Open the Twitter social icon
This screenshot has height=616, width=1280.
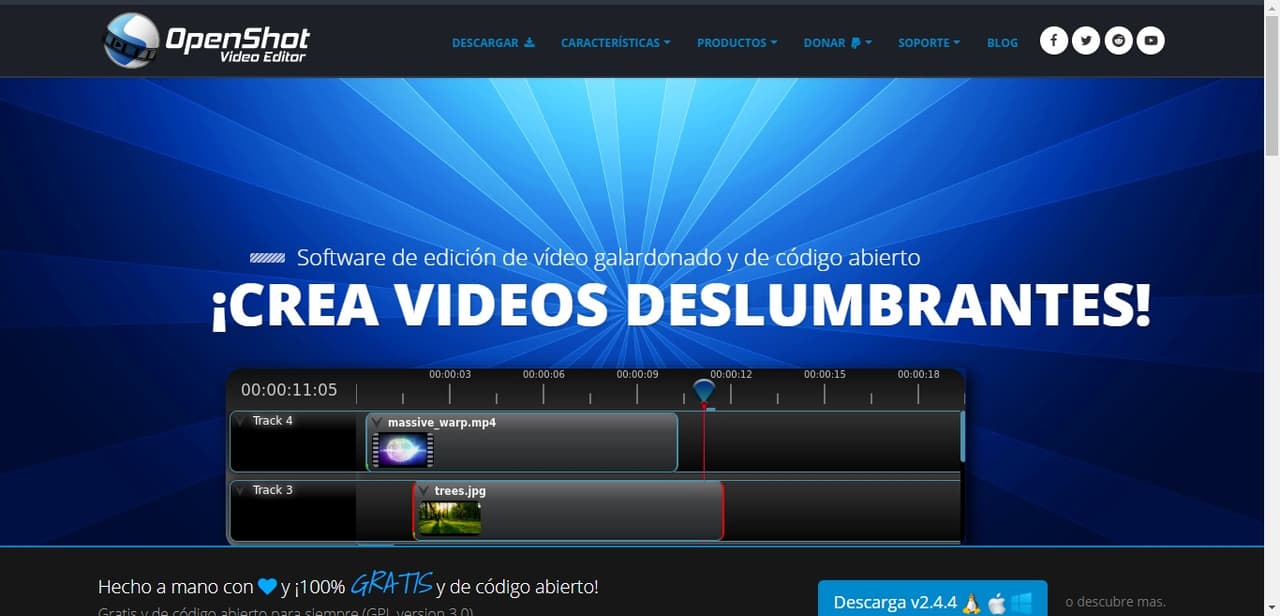point(1086,41)
